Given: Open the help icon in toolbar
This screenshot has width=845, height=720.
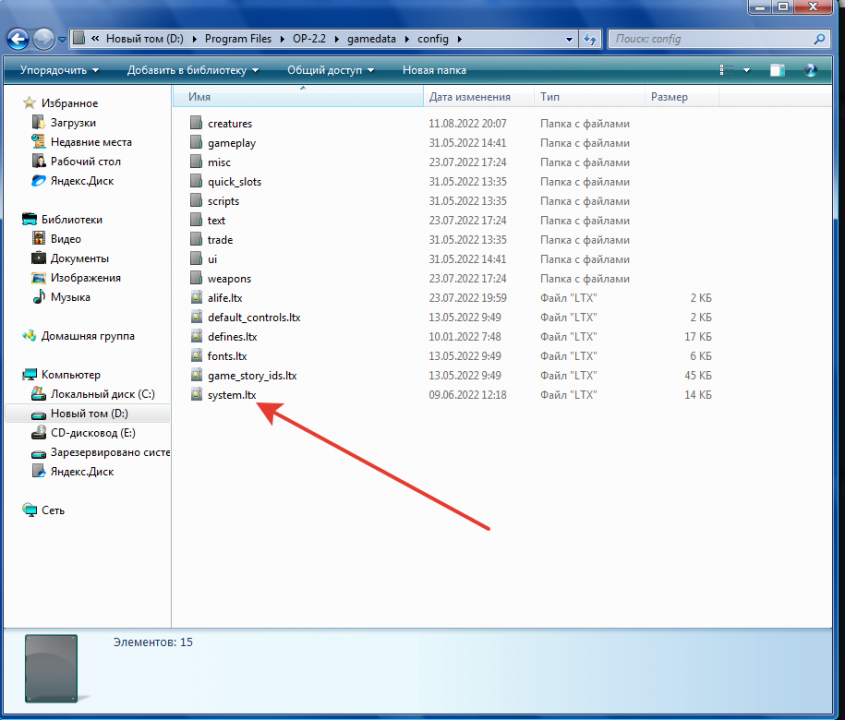Looking at the screenshot, I should [810, 70].
